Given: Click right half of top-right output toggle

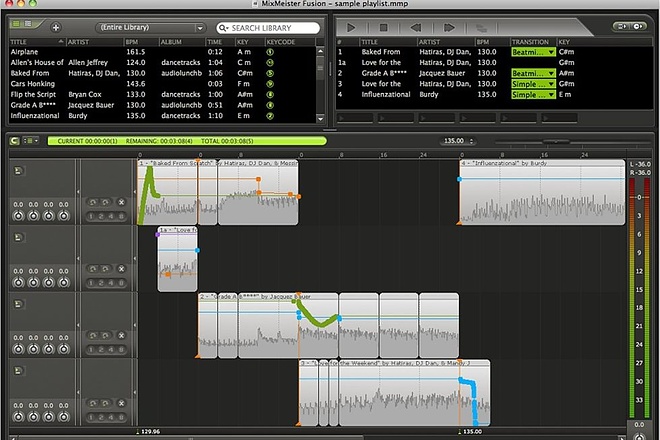Looking at the screenshot, I should coord(638,26).
